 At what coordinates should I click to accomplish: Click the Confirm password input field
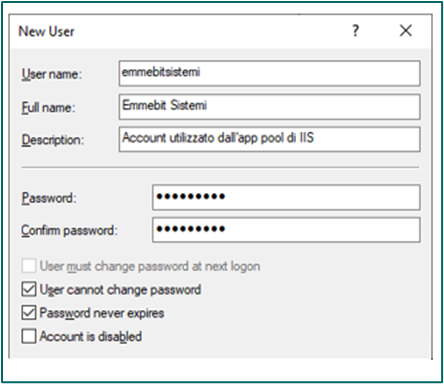pyautogui.click(x=286, y=230)
